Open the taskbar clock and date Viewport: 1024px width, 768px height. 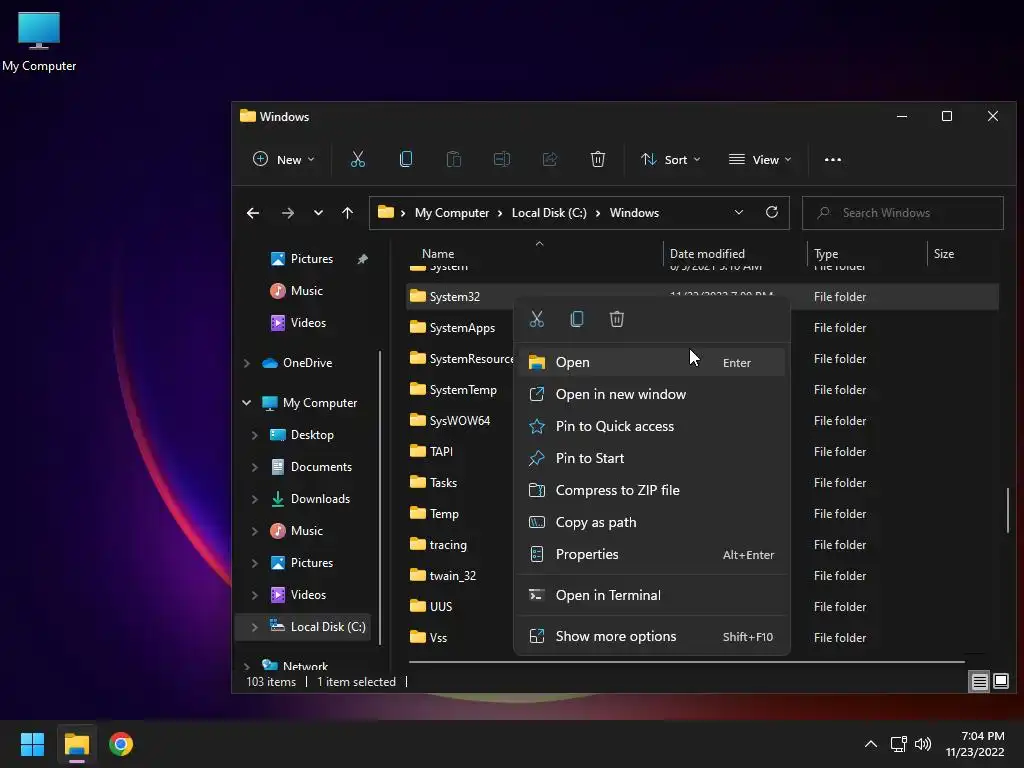[975, 744]
